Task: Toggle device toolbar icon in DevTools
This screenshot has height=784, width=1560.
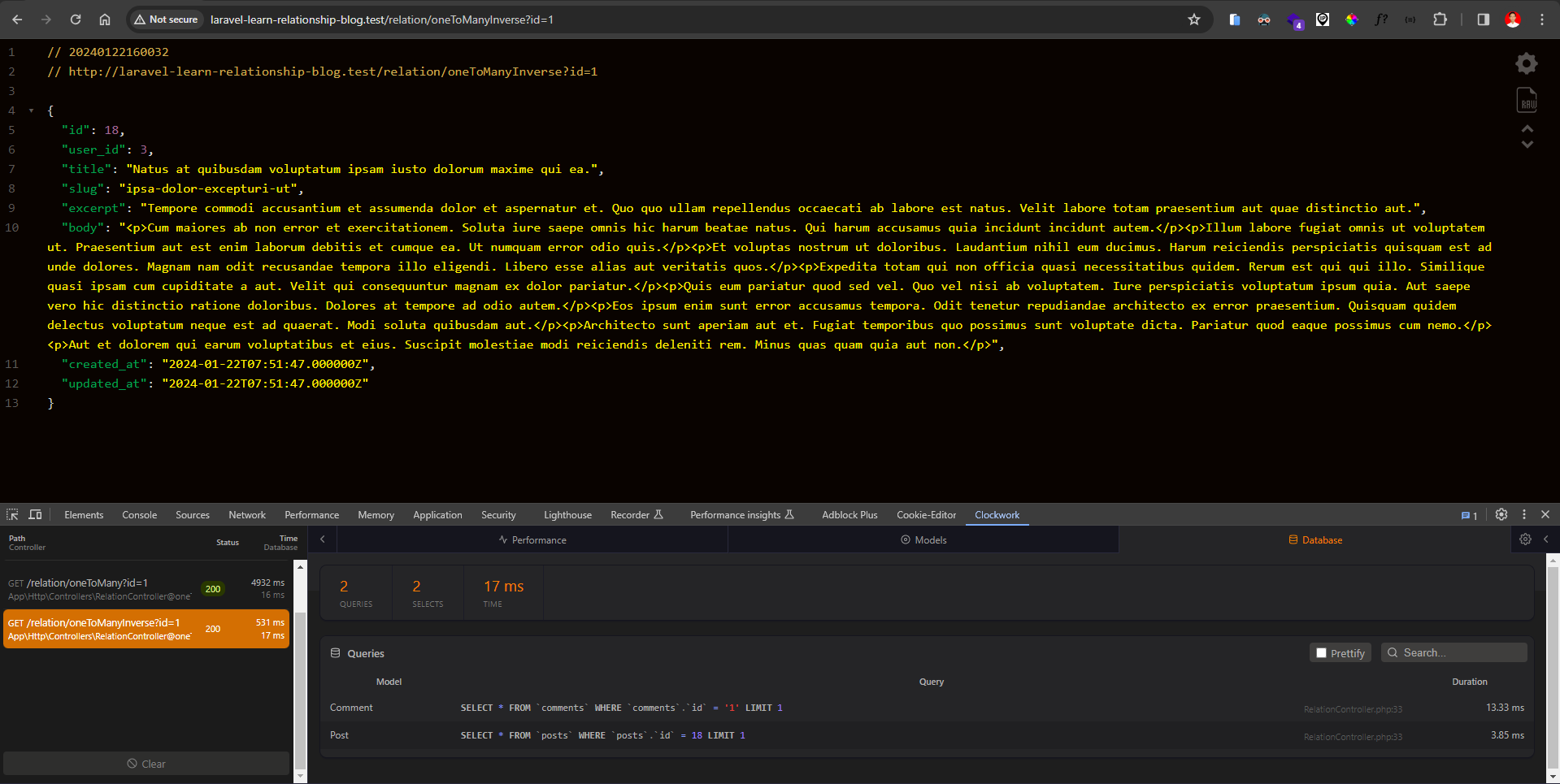Action: 35,514
